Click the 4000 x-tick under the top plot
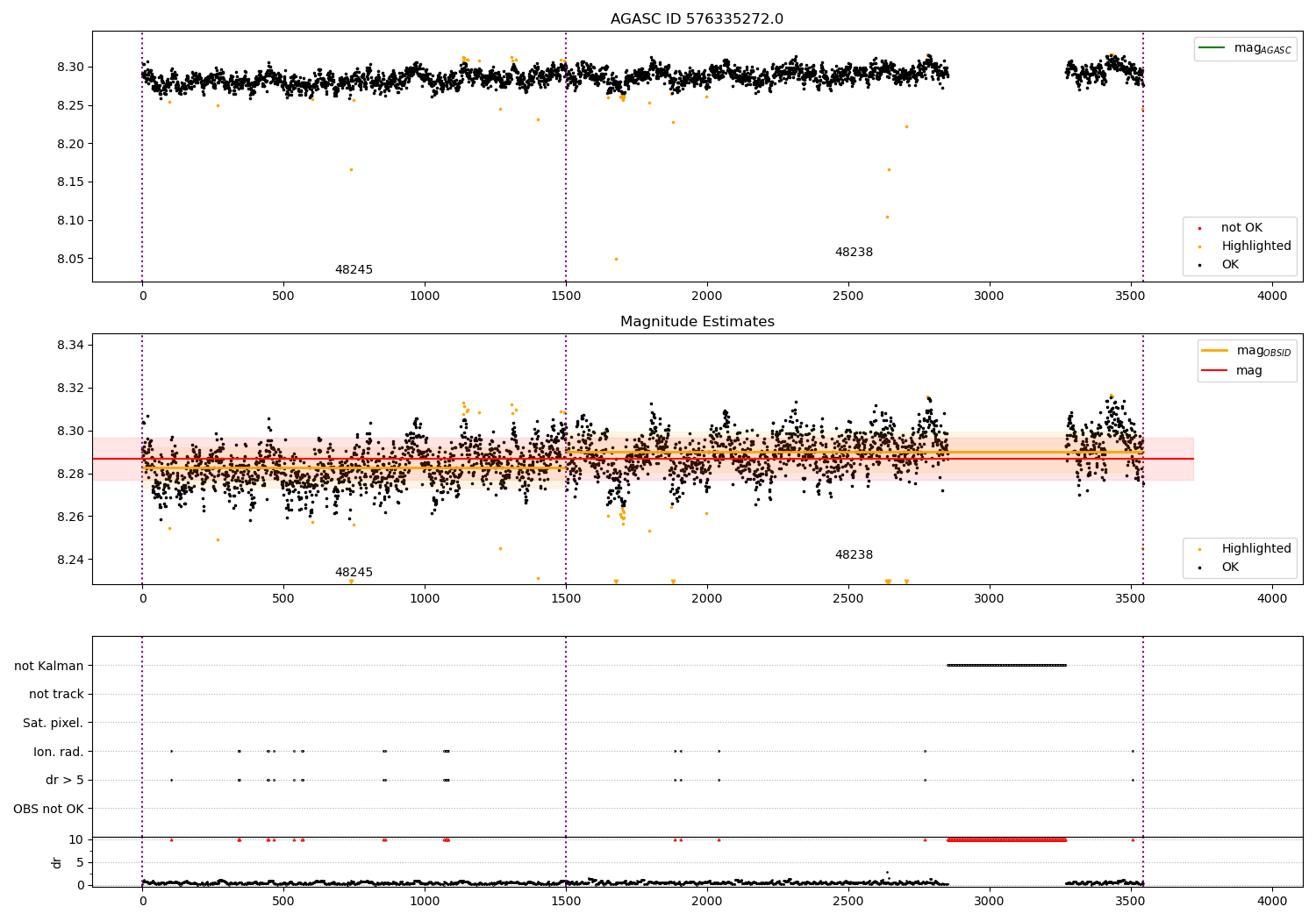The height and width of the screenshot is (921, 1316). click(1272, 296)
